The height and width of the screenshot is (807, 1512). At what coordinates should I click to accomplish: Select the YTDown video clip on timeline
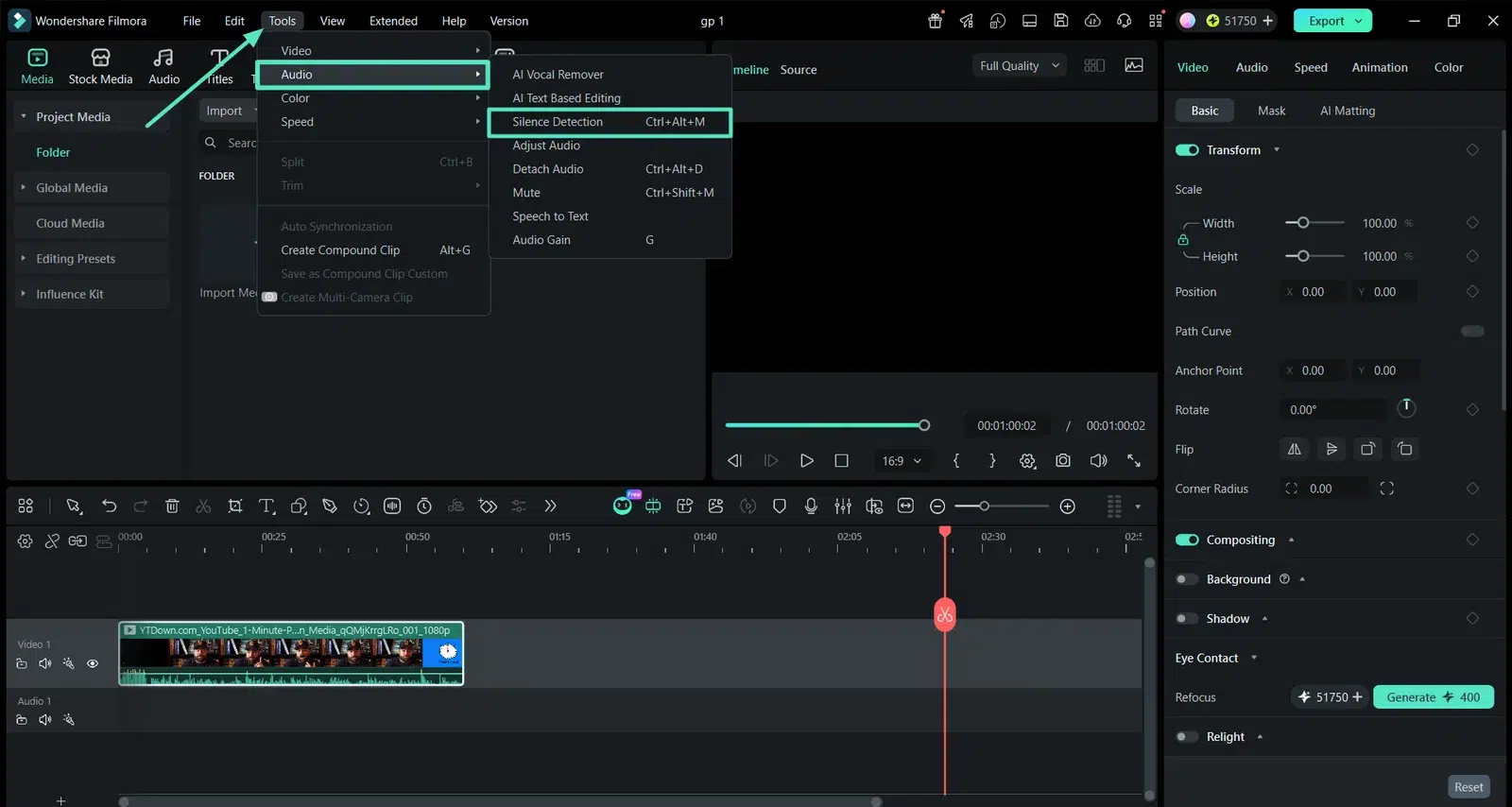[x=291, y=653]
